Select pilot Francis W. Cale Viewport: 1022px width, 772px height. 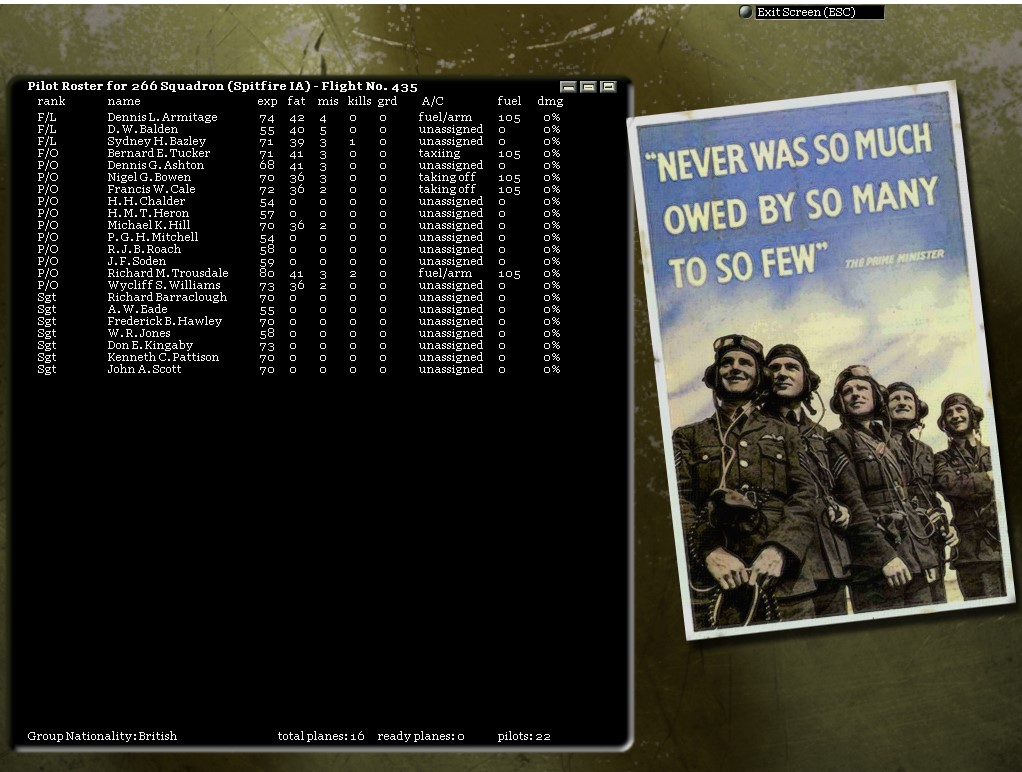pyautogui.click(x=151, y=189)
